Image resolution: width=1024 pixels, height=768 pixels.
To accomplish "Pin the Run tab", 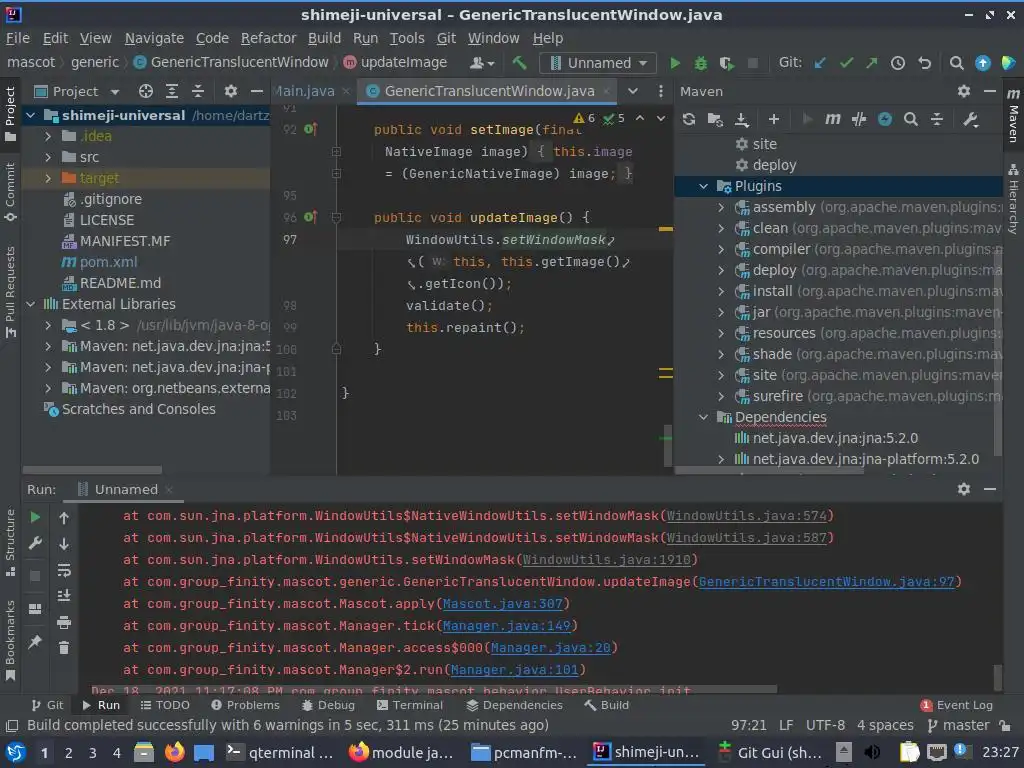I will pyautogui.click(x=35, y=642).
